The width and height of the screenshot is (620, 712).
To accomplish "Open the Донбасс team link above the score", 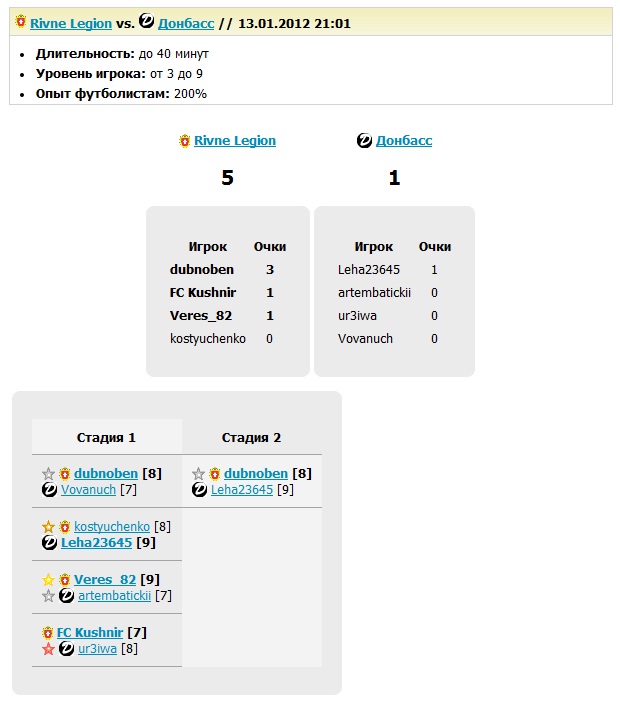I will coord(404,141).
